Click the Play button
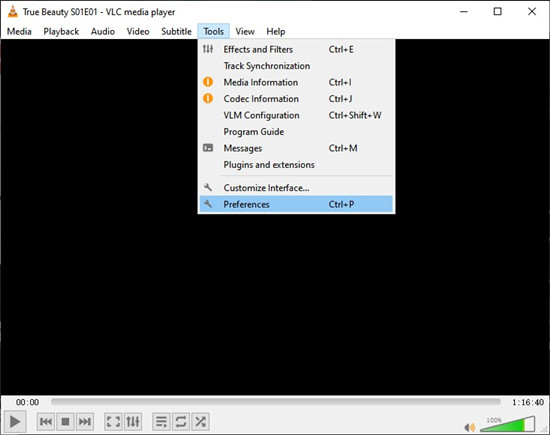The width and height of the screenshot is (550, 435). (x=14, y=421)
